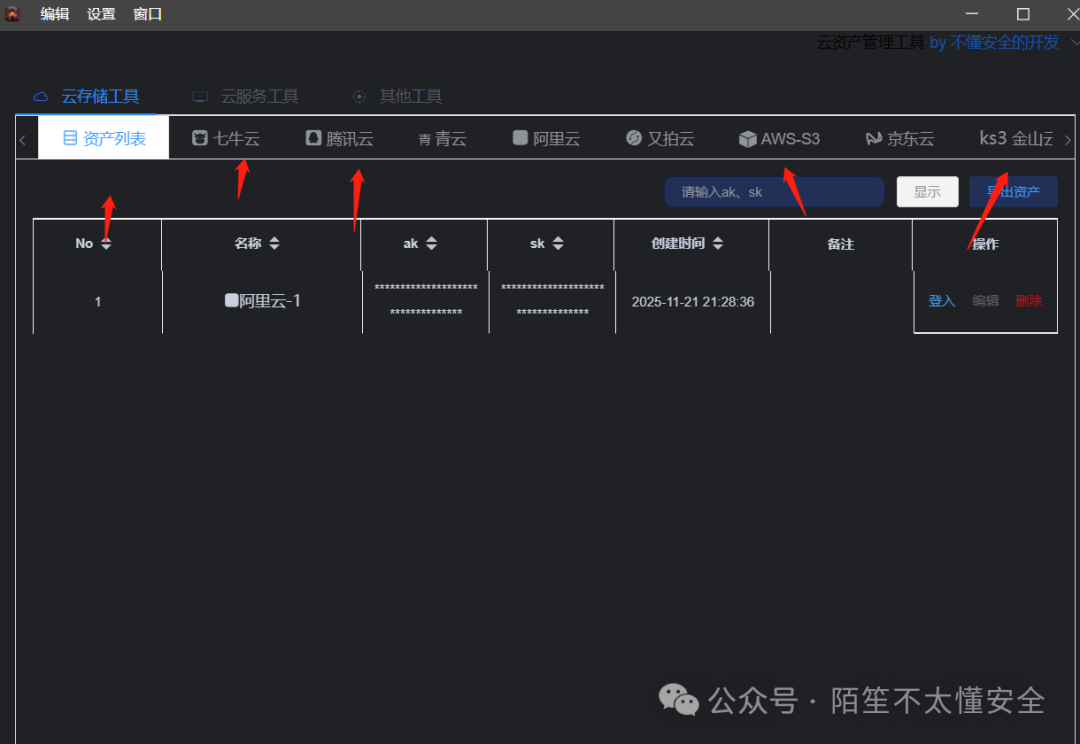This screenshot has height=744, width=1080.
Task: Select the 腾讯云 (Tencent Cloud) icon
Action: 313,138
